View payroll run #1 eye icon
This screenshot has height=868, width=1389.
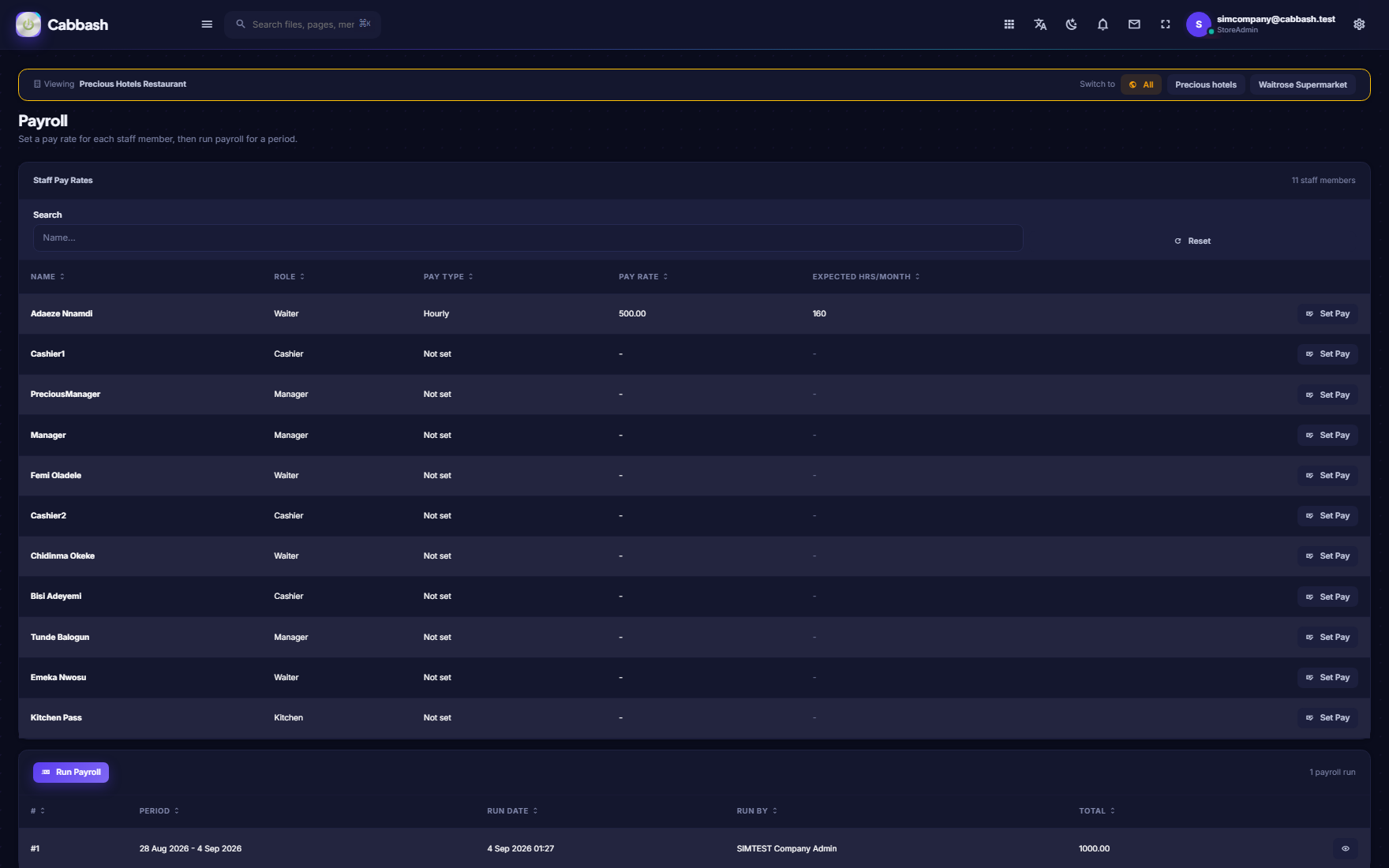coord(1346,848)
